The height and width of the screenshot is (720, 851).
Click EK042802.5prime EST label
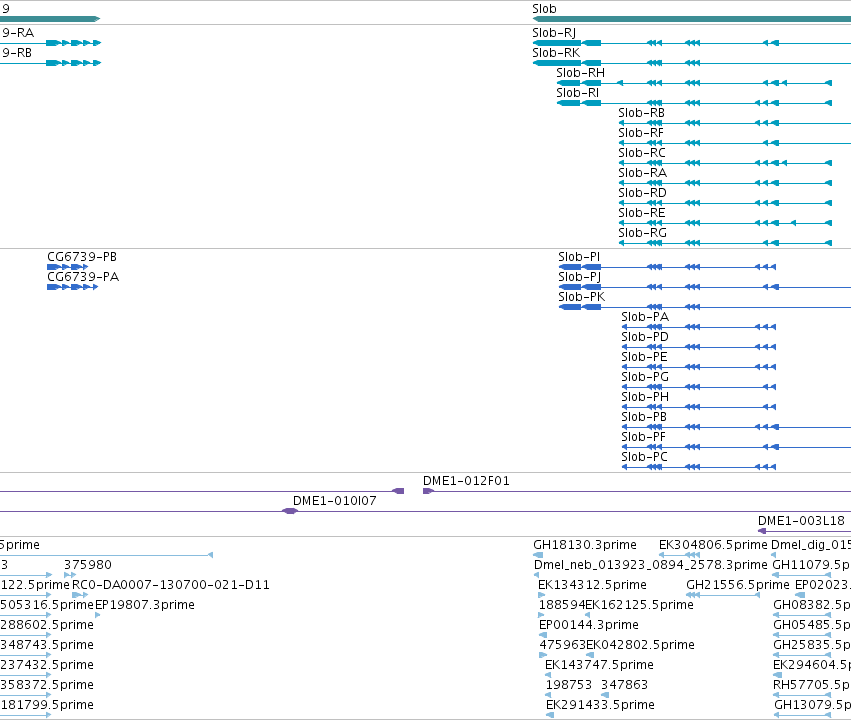click(x=640, y=645)
